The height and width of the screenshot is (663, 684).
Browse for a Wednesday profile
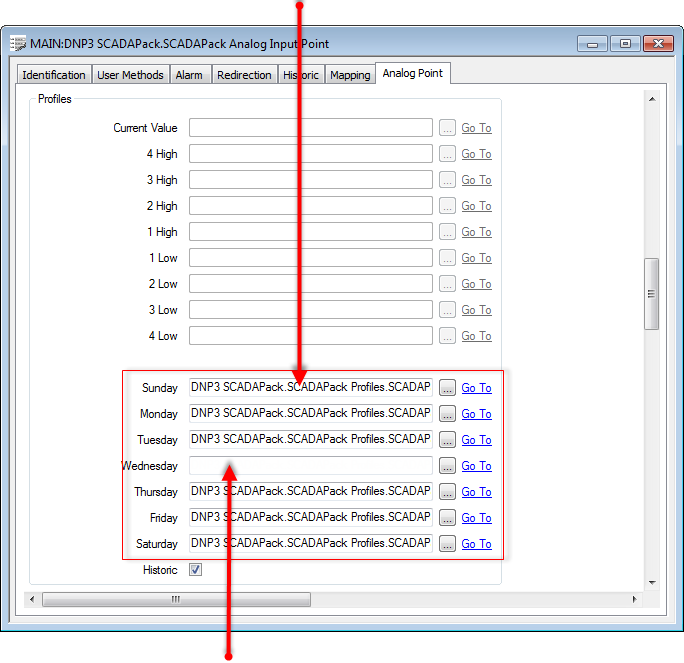pos(447,466)
